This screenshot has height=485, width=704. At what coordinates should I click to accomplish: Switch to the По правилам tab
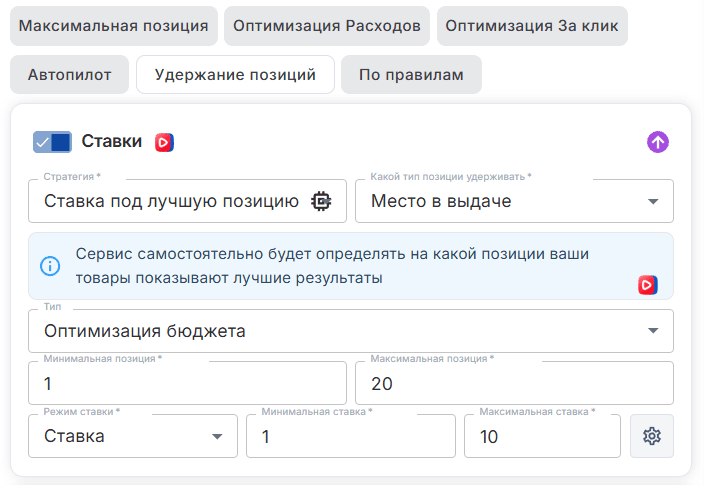click(411, 75)
